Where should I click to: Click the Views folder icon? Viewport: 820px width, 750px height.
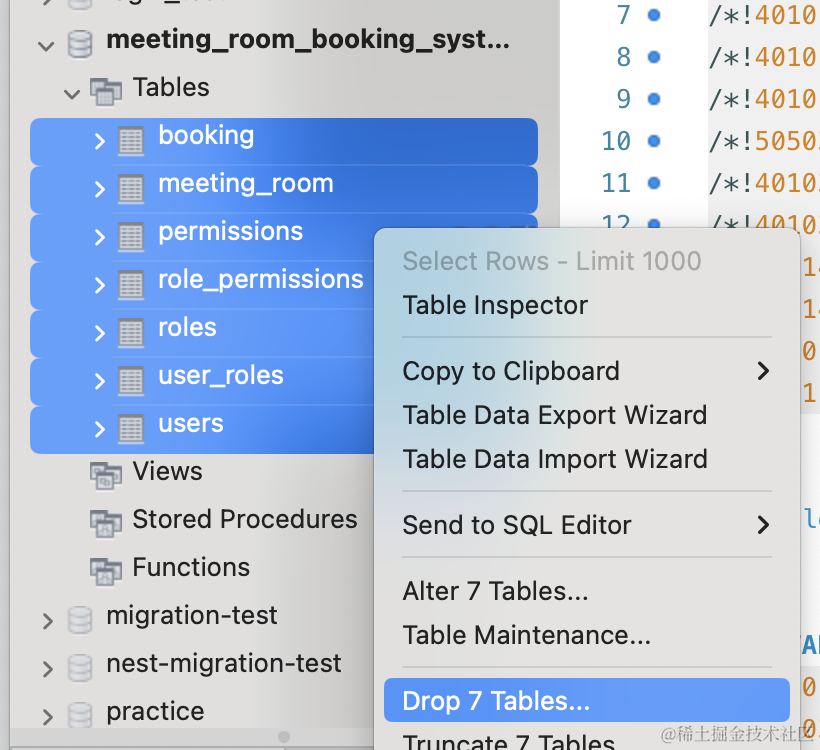(105, 474)
